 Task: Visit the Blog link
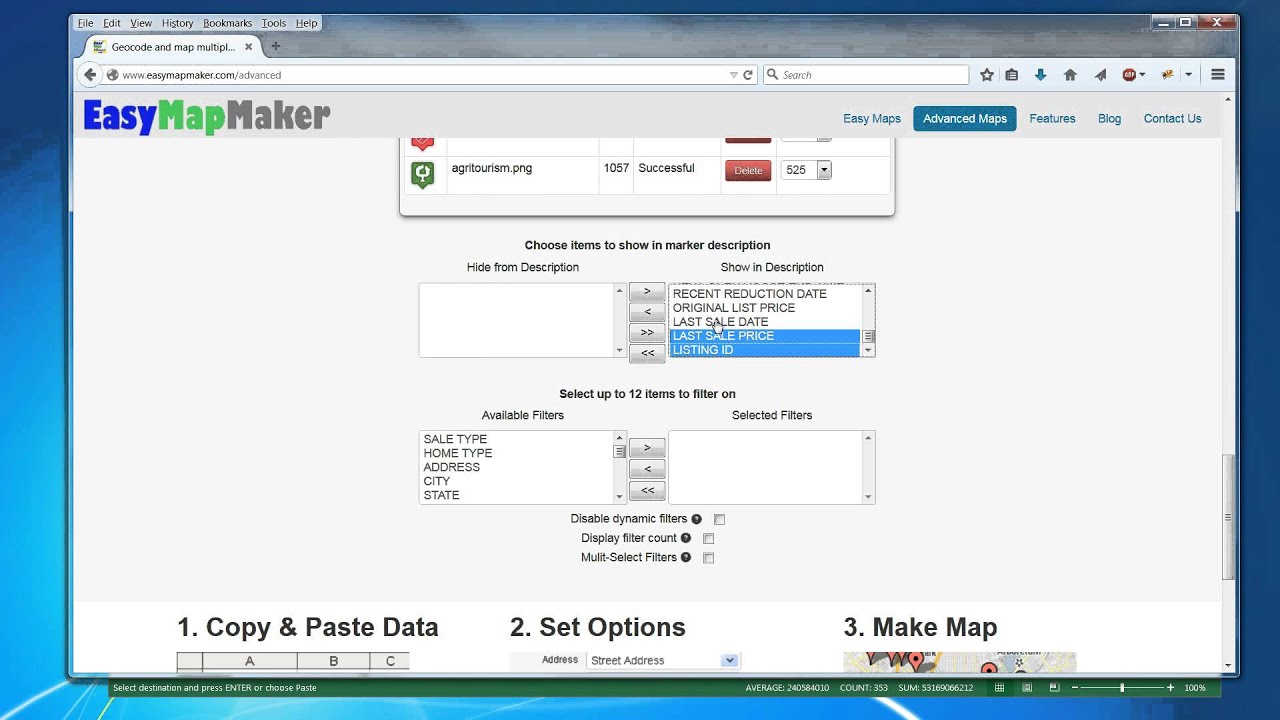click(1110, 118)
